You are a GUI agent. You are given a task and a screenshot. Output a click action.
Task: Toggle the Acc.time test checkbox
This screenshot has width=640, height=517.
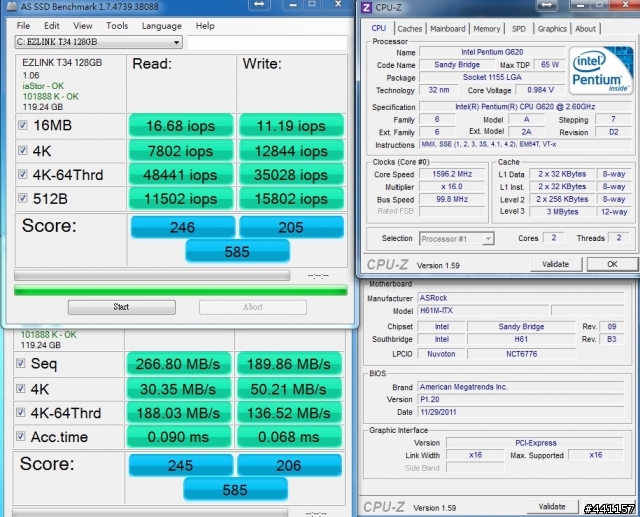[x=20, y=436]
